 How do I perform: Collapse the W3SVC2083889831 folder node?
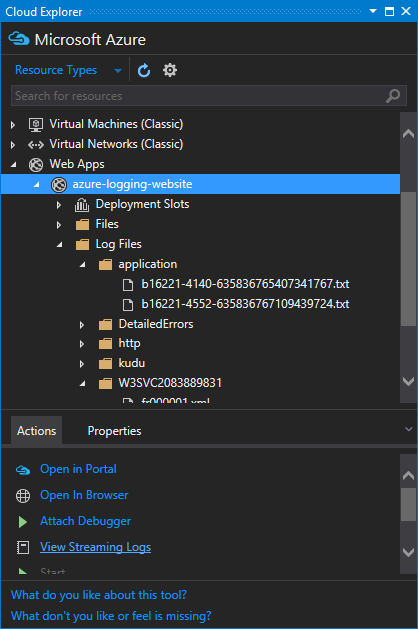pyautogui.click(x=83, y=383)
